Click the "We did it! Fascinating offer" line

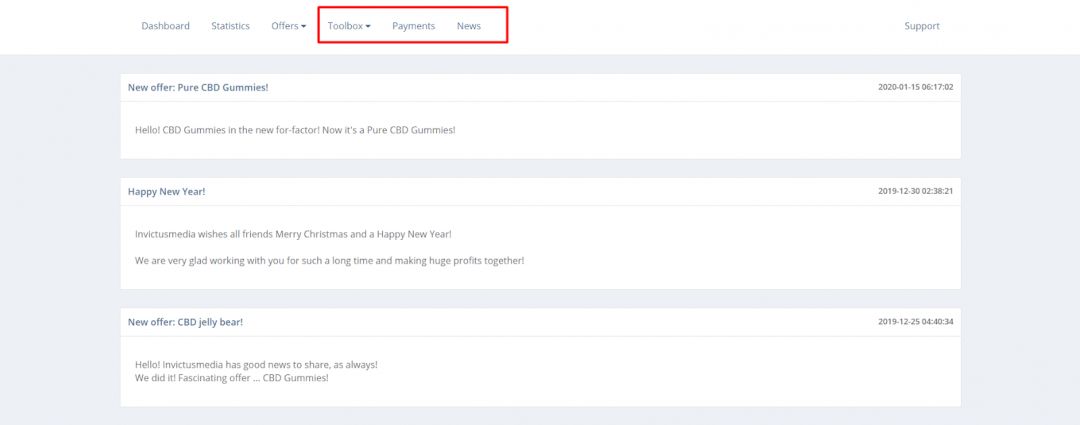point(231,378)
